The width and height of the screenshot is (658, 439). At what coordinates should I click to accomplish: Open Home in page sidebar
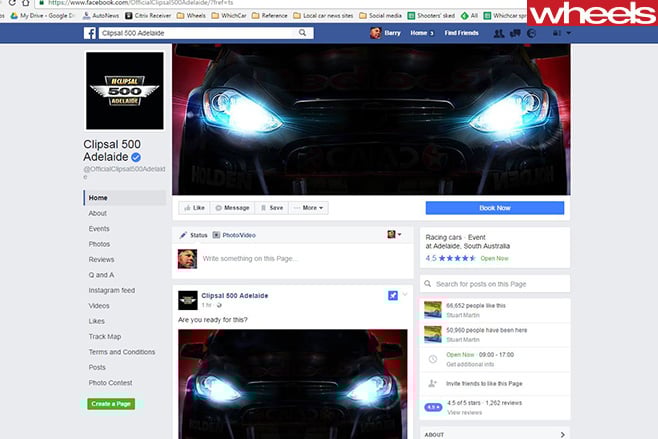[125, 198]
